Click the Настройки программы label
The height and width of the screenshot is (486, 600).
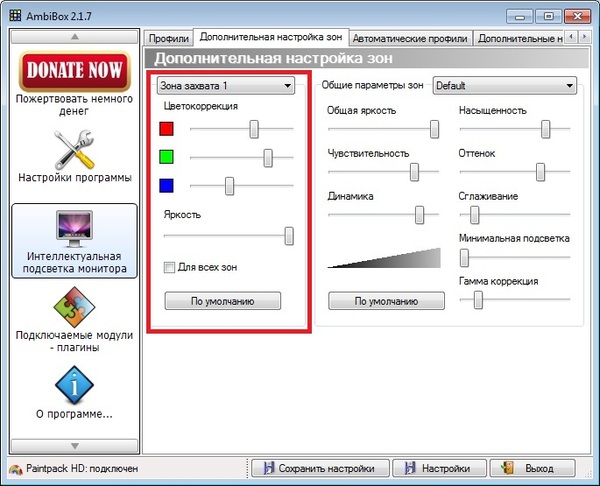click(x=75, y=178)
